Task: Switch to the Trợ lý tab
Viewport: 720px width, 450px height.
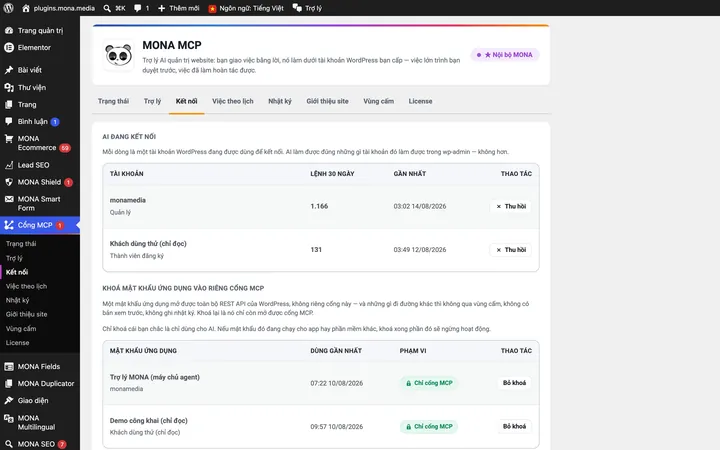Action: point(152,101)
